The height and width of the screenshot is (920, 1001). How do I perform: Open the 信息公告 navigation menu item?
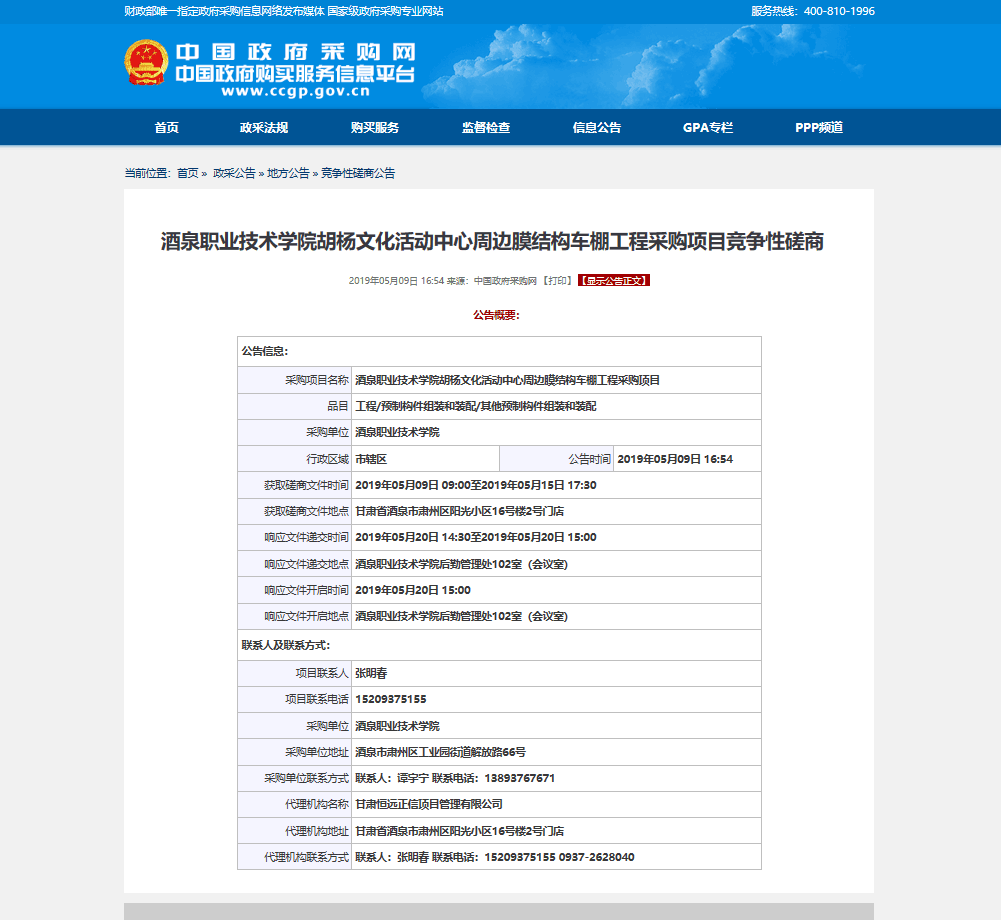coord(596,128)
